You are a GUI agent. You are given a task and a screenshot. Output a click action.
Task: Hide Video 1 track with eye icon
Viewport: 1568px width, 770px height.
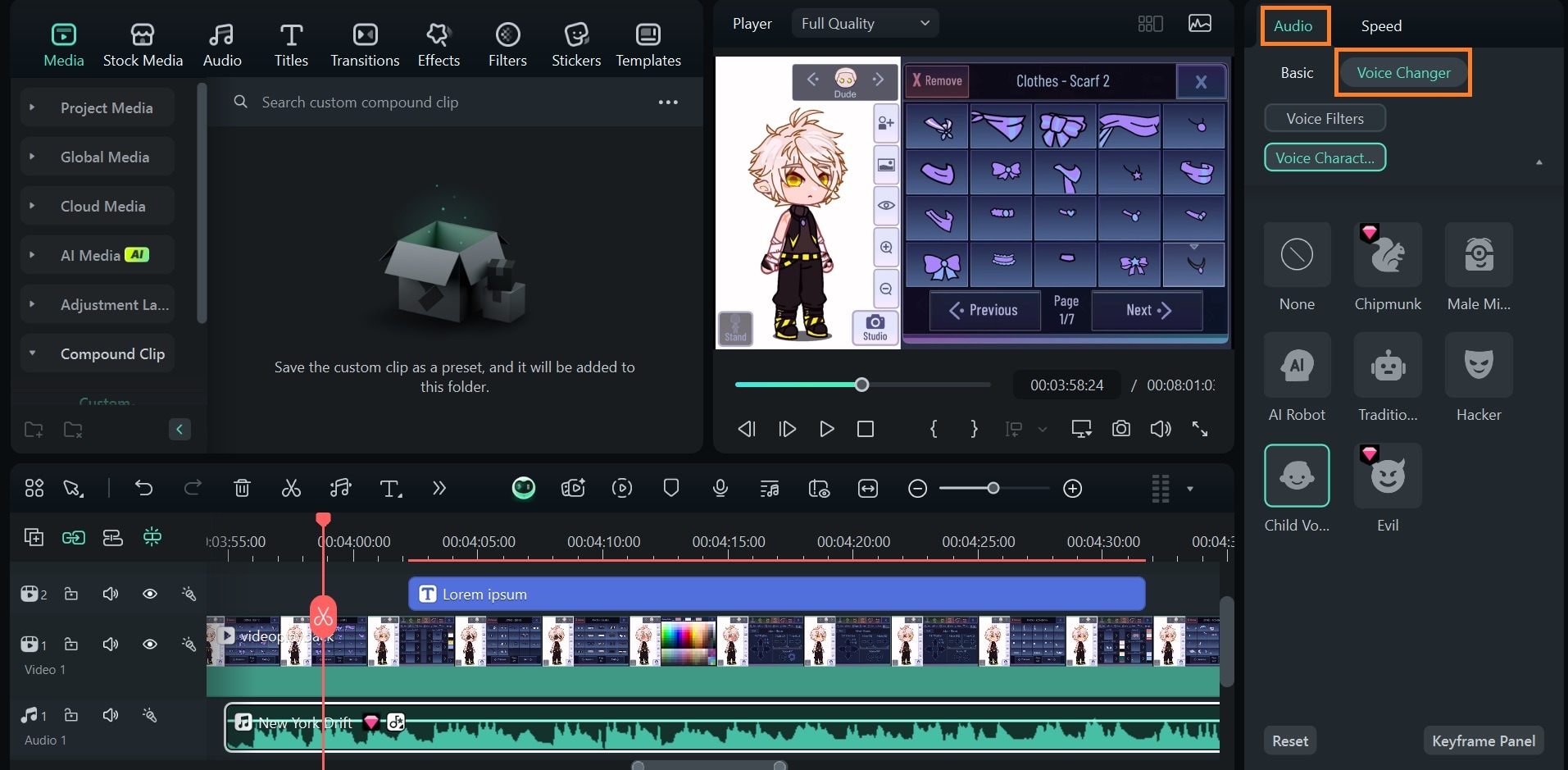coord(150,644)
